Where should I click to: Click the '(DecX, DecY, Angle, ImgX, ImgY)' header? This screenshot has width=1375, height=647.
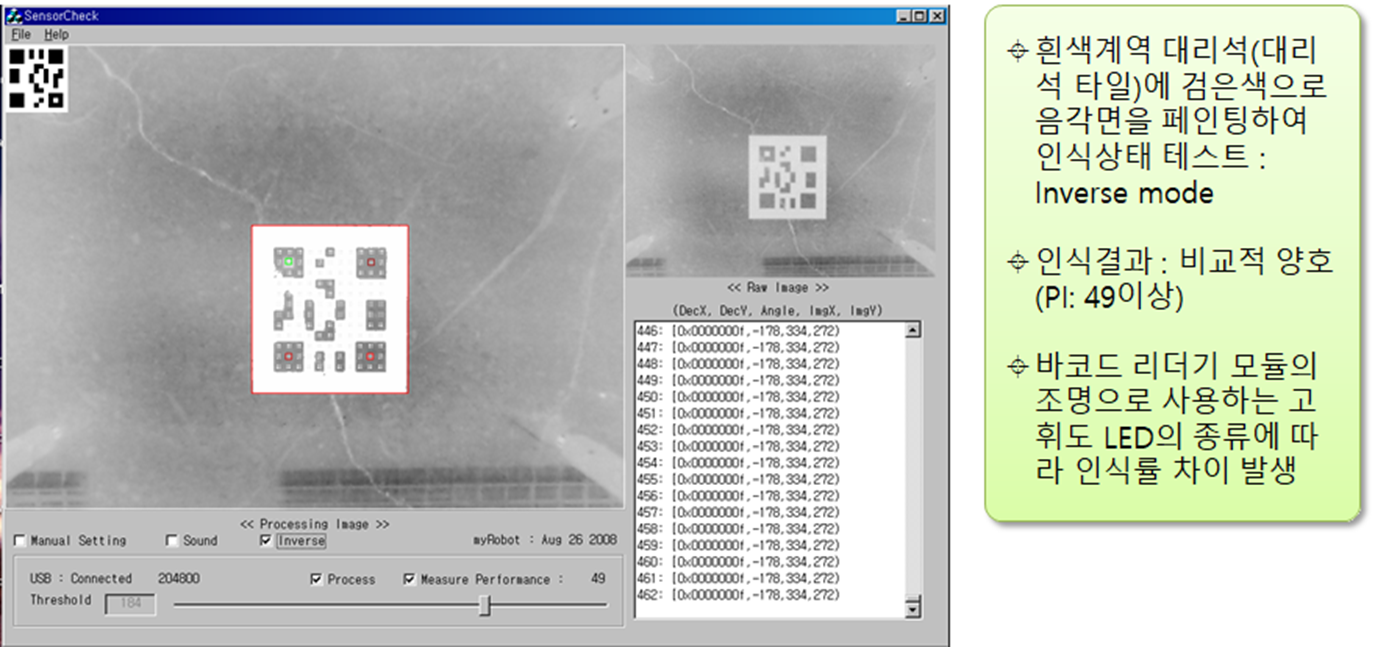tap(778, 311)
